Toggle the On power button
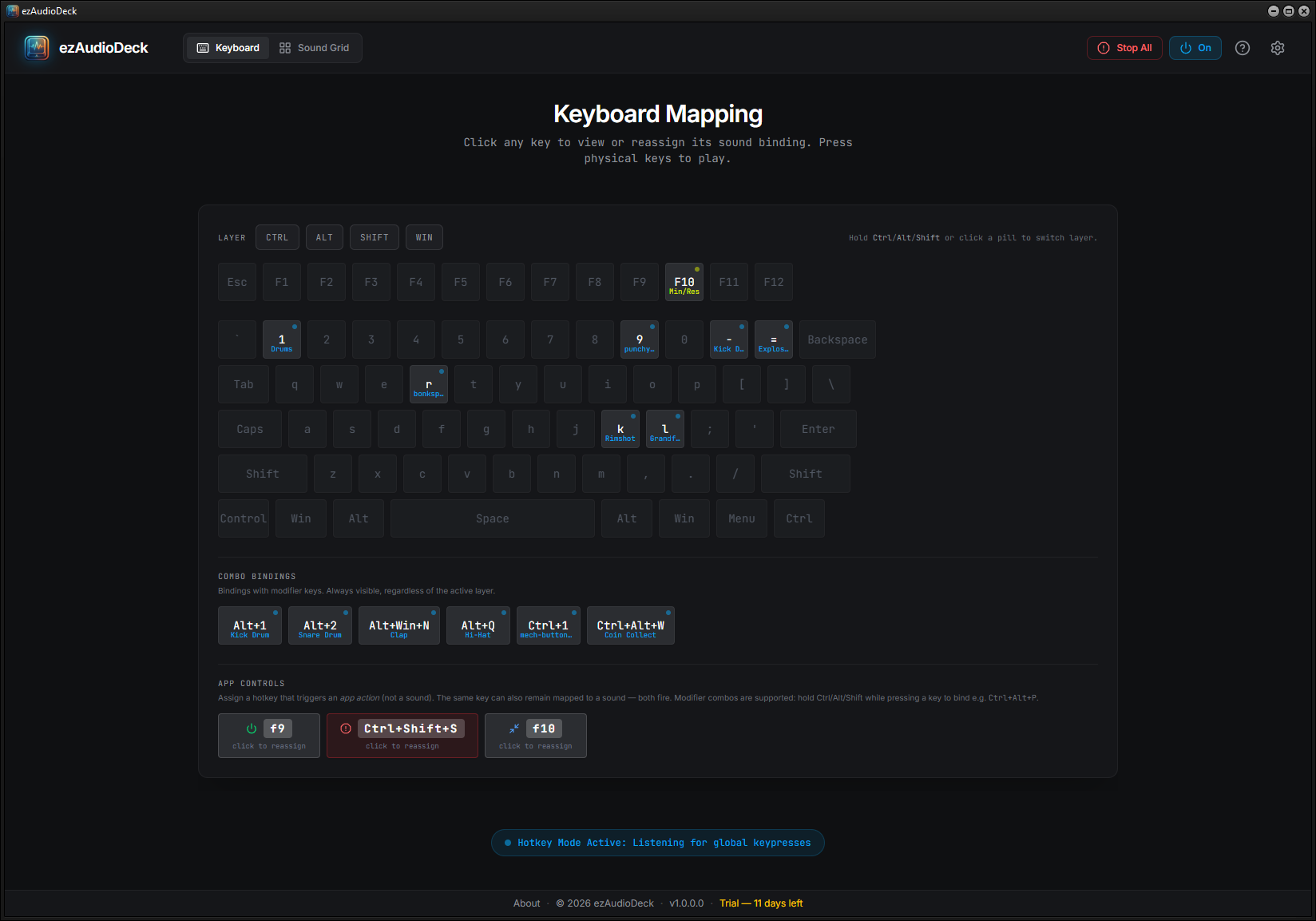The height and width of the screenshot is (921, 1316). (1195, 48)
